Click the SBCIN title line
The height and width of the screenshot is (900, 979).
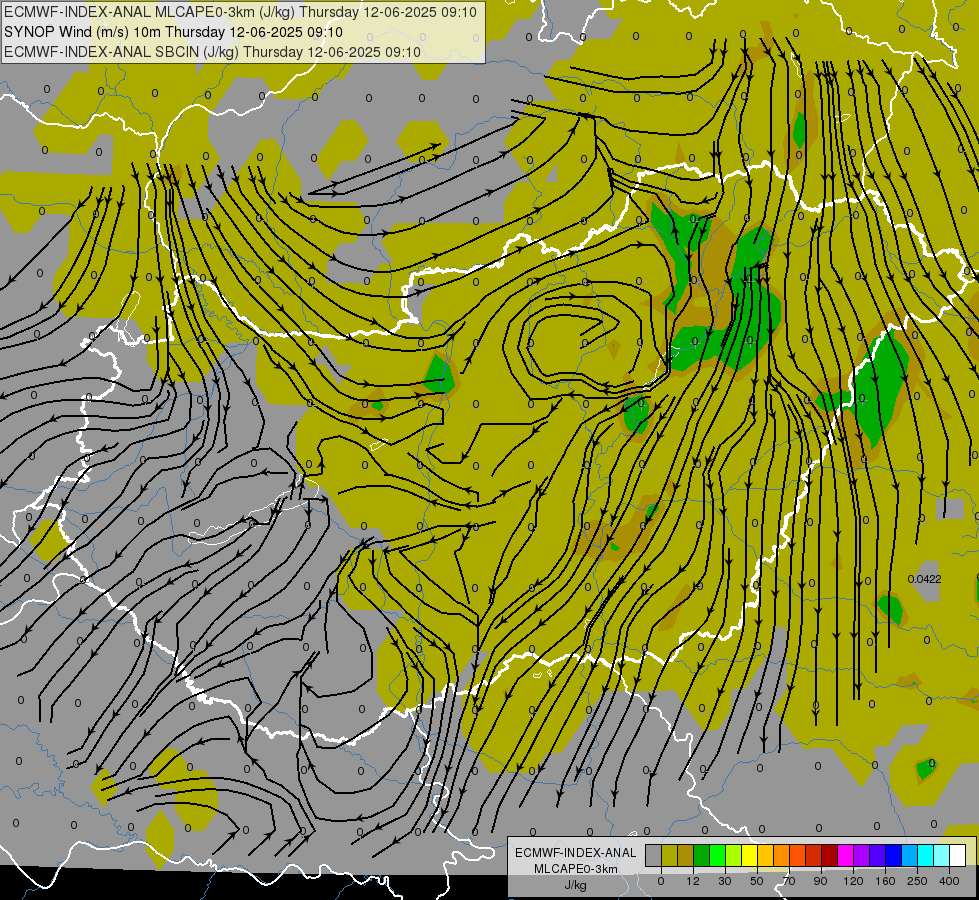(212, 52)
